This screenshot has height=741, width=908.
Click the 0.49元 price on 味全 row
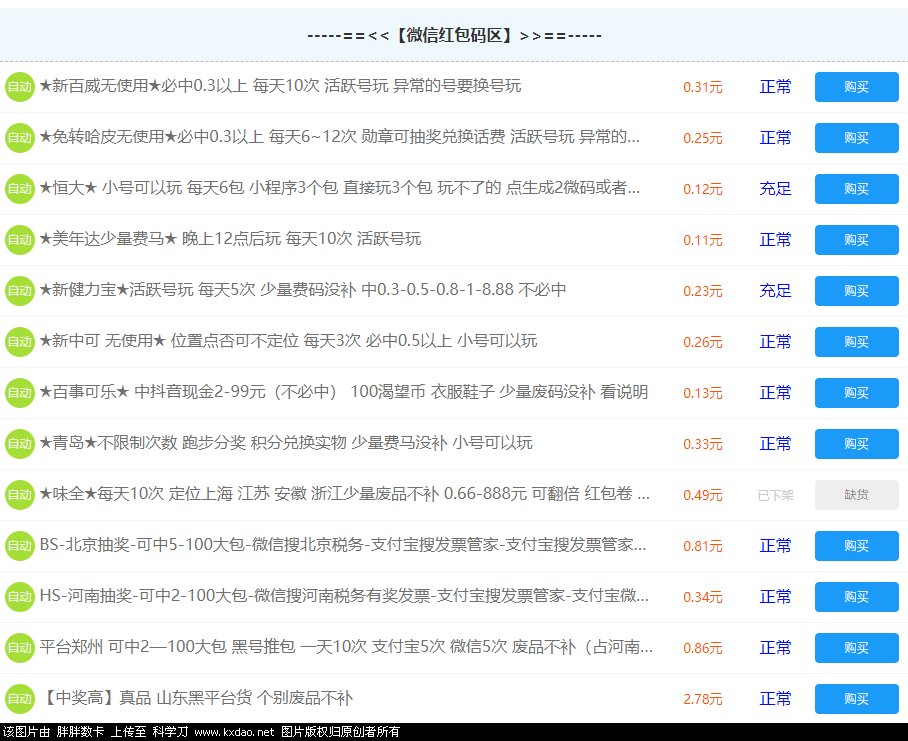(703, 495)
